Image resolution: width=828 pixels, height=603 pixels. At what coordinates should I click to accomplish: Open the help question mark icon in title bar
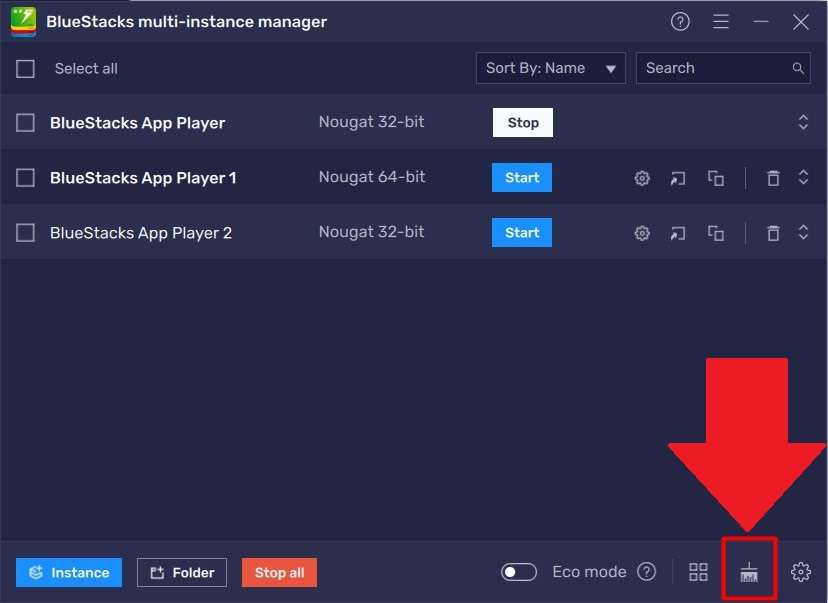point(680,22)
